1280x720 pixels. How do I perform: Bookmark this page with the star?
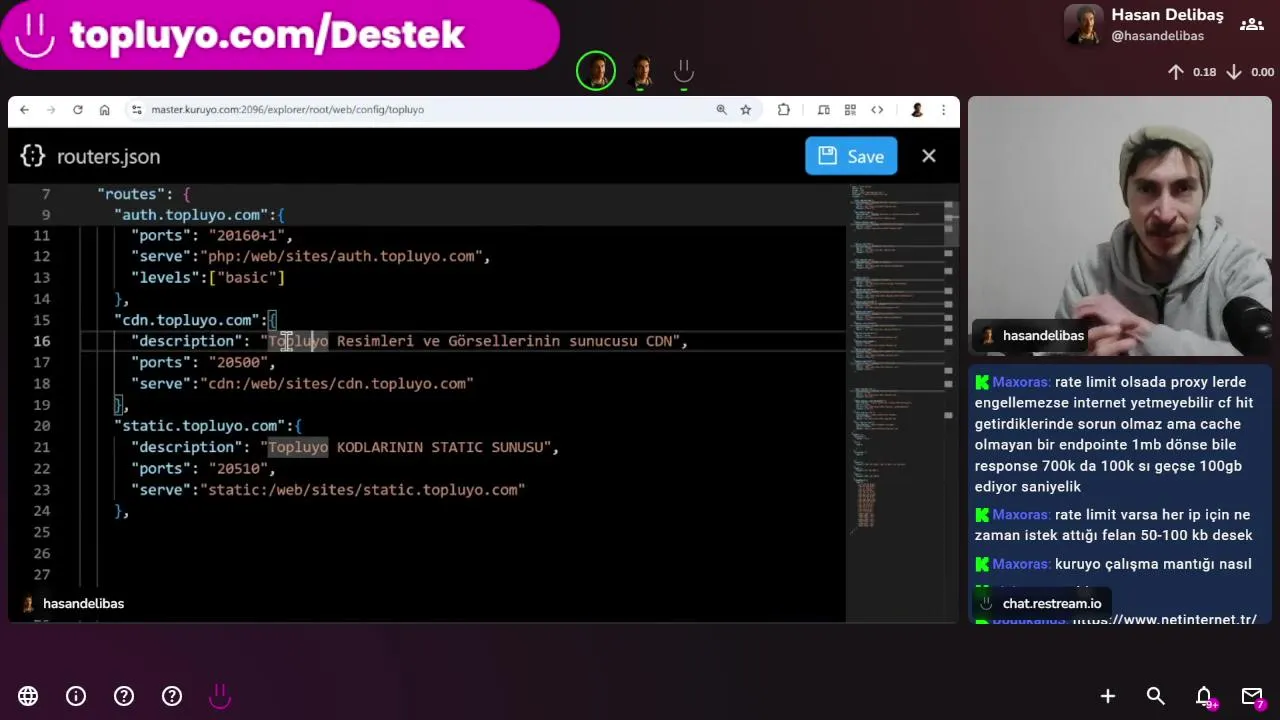pos(746,110)
